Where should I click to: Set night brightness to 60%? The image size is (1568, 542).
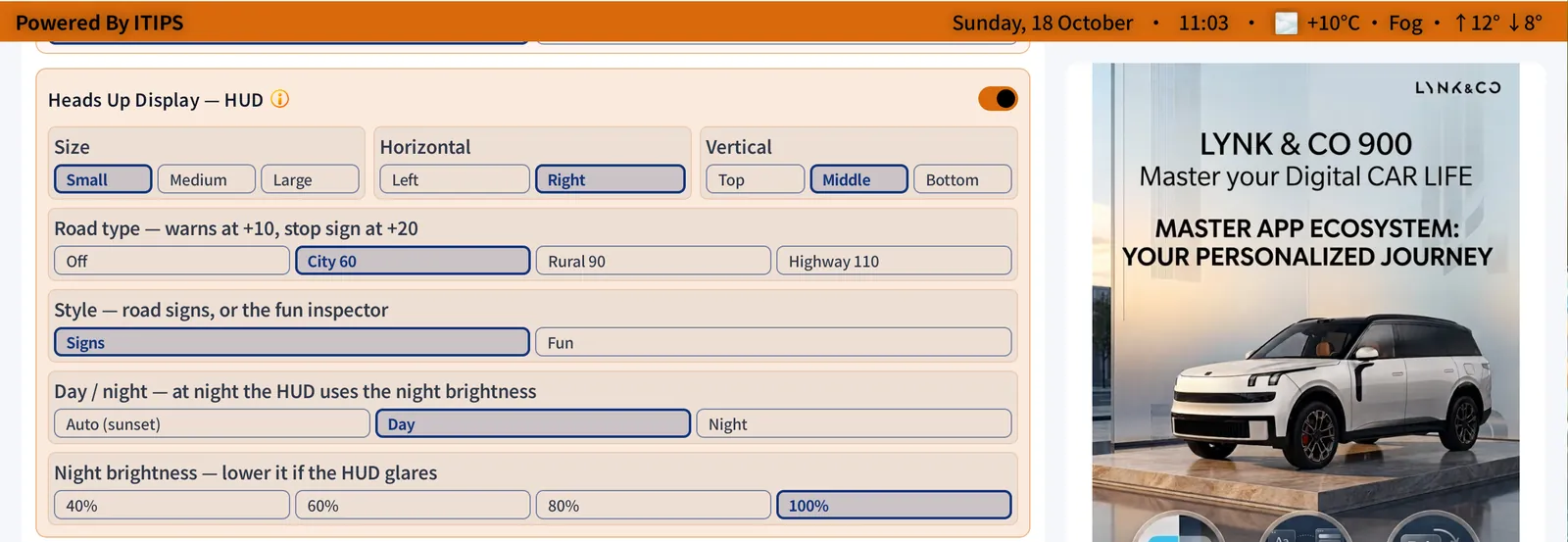[413, 505]
